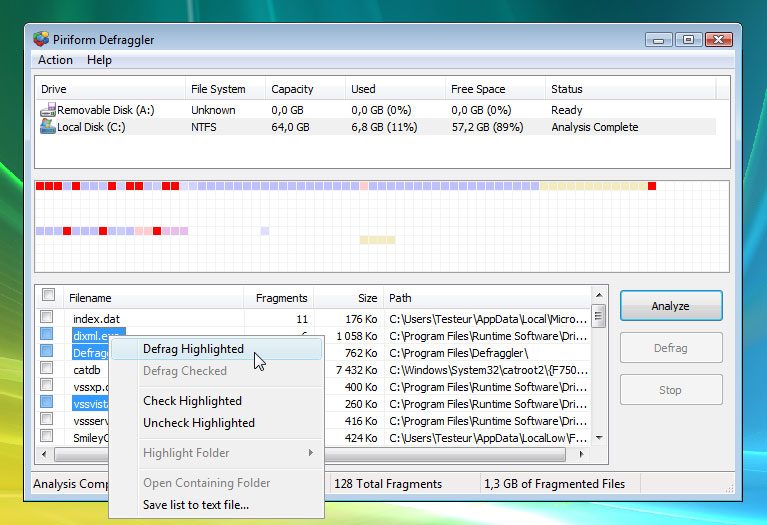Select the Local Disk (C:) drive icon
The image size is (767, 525).
pos(48,127)
